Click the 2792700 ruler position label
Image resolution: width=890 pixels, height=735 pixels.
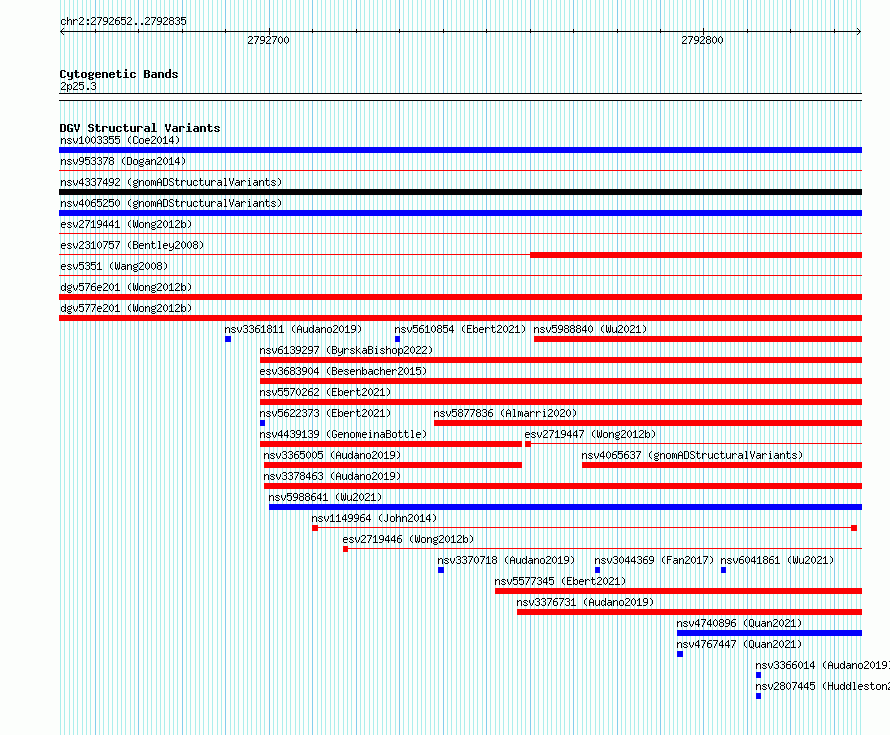tap(268, 40)
